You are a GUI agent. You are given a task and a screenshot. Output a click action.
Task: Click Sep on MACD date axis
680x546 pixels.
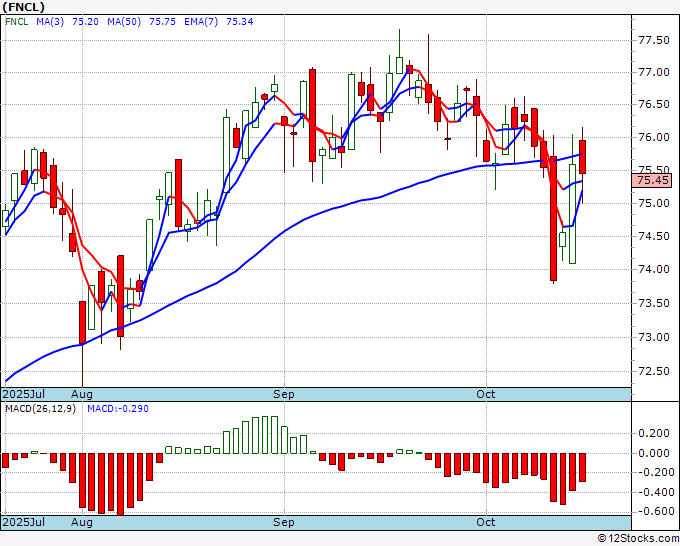(x=284, y=522)
